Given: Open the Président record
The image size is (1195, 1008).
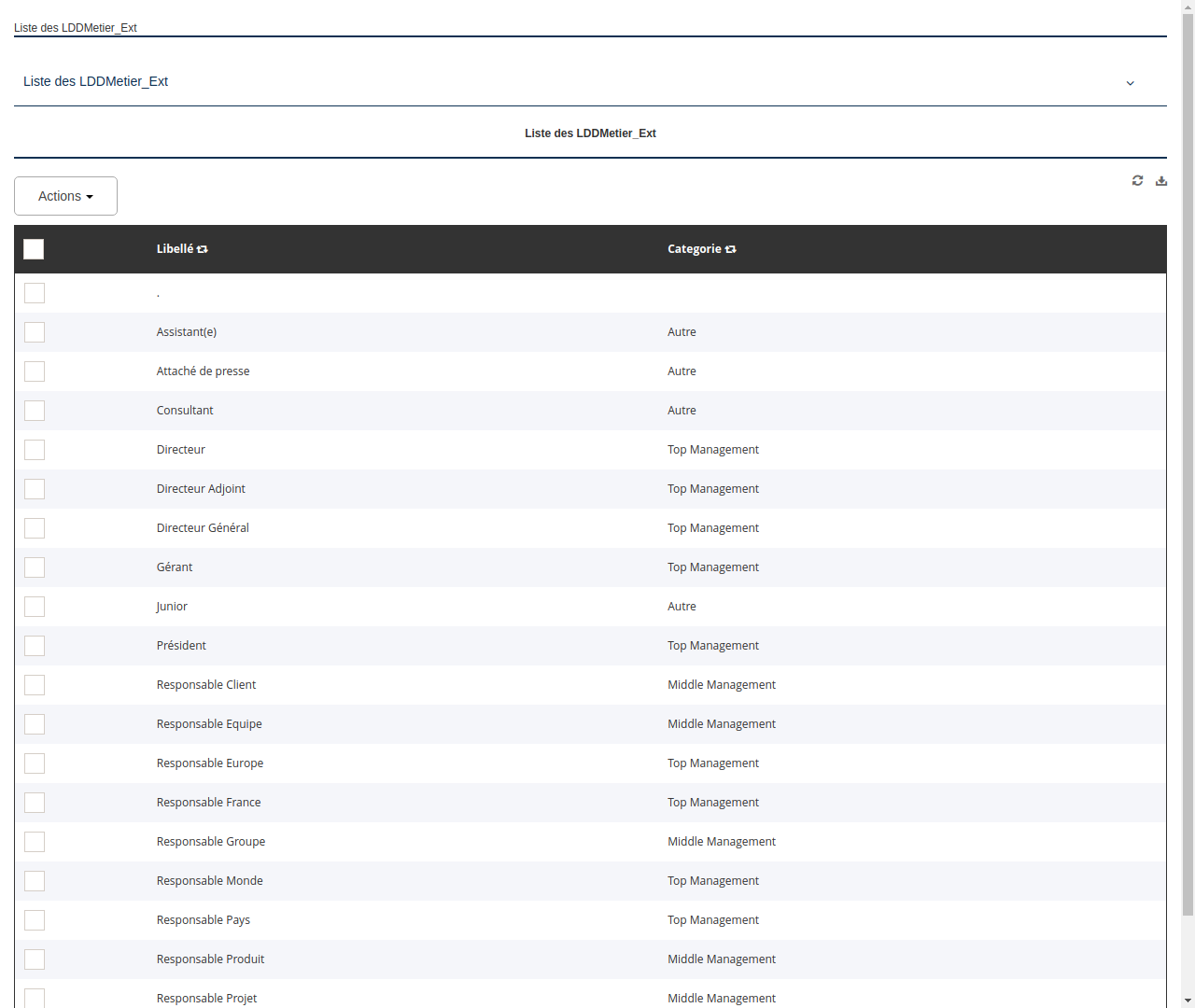Looking at the screenshot, I should (181, 645).
